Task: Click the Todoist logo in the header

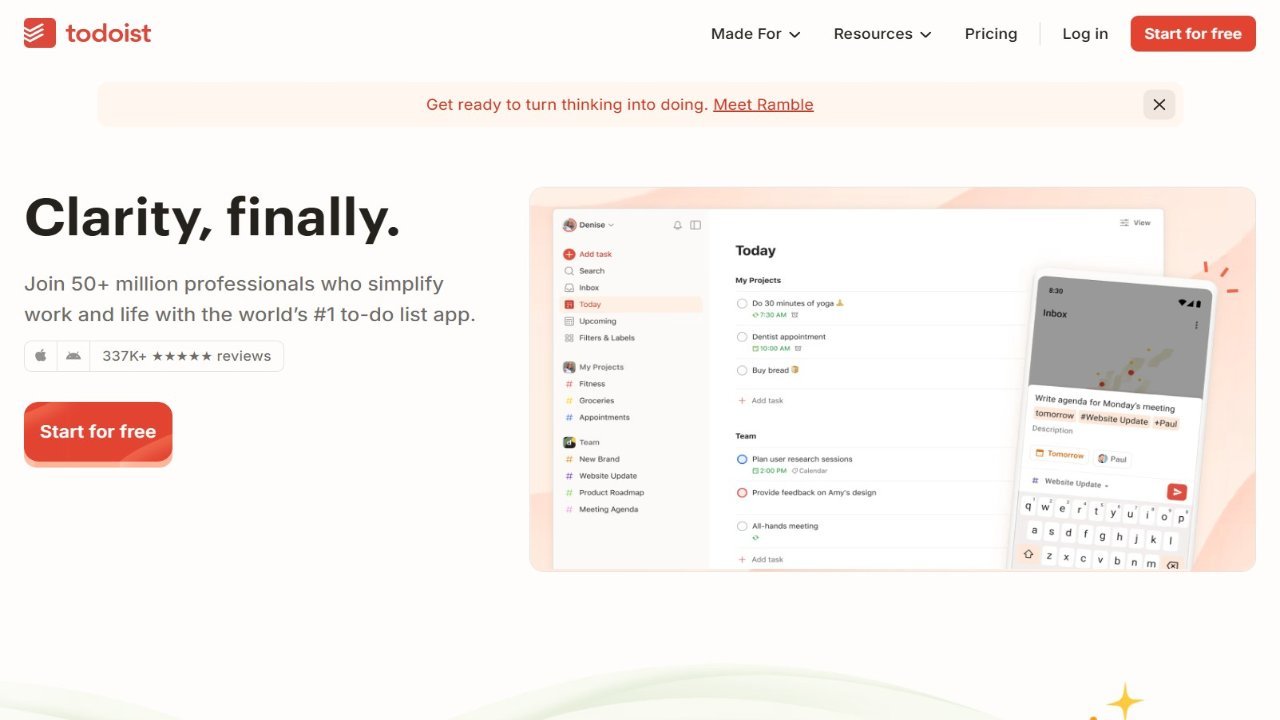Action: [88, 33]
